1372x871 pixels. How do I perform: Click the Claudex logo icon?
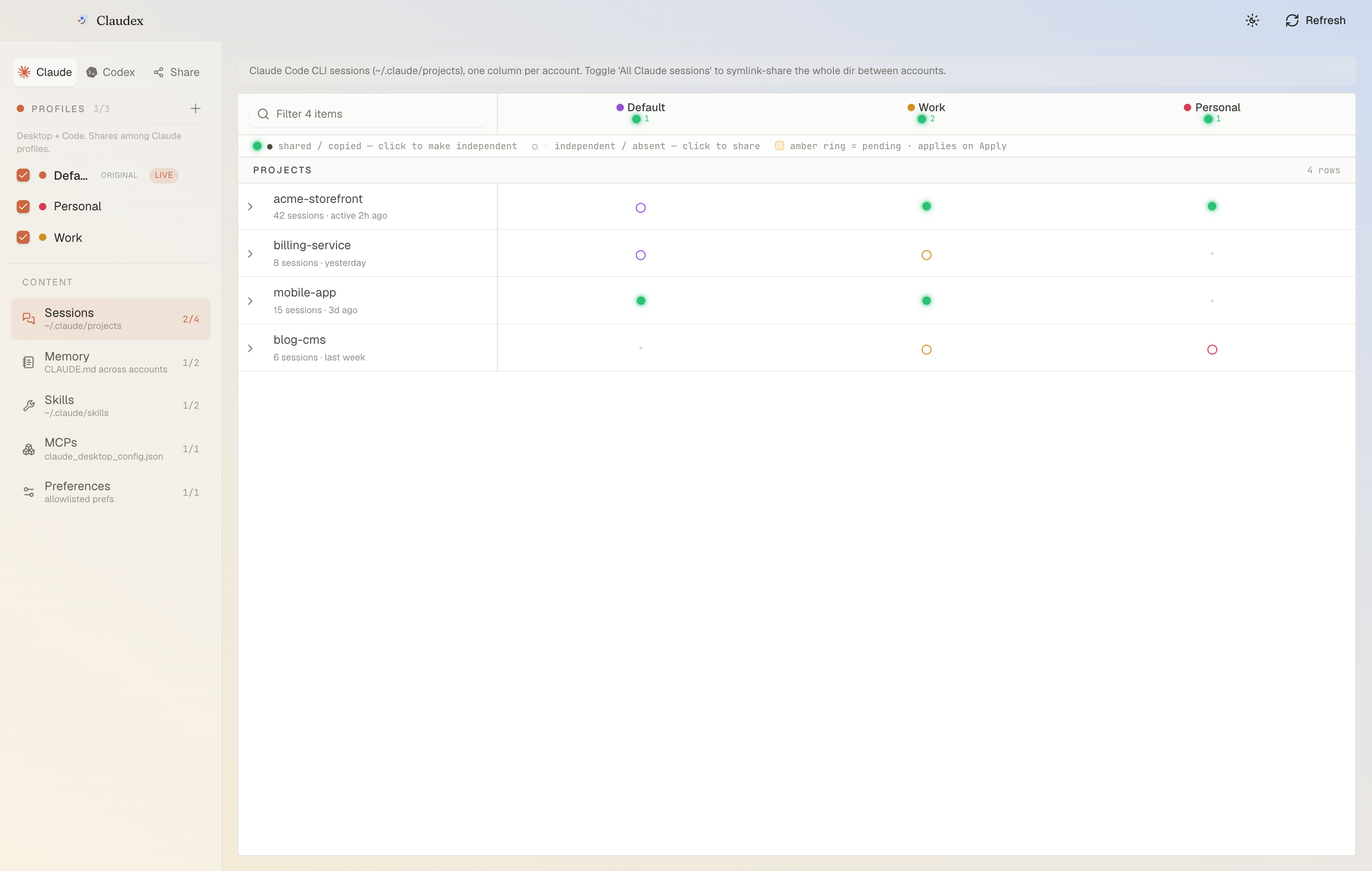[82, 20]
